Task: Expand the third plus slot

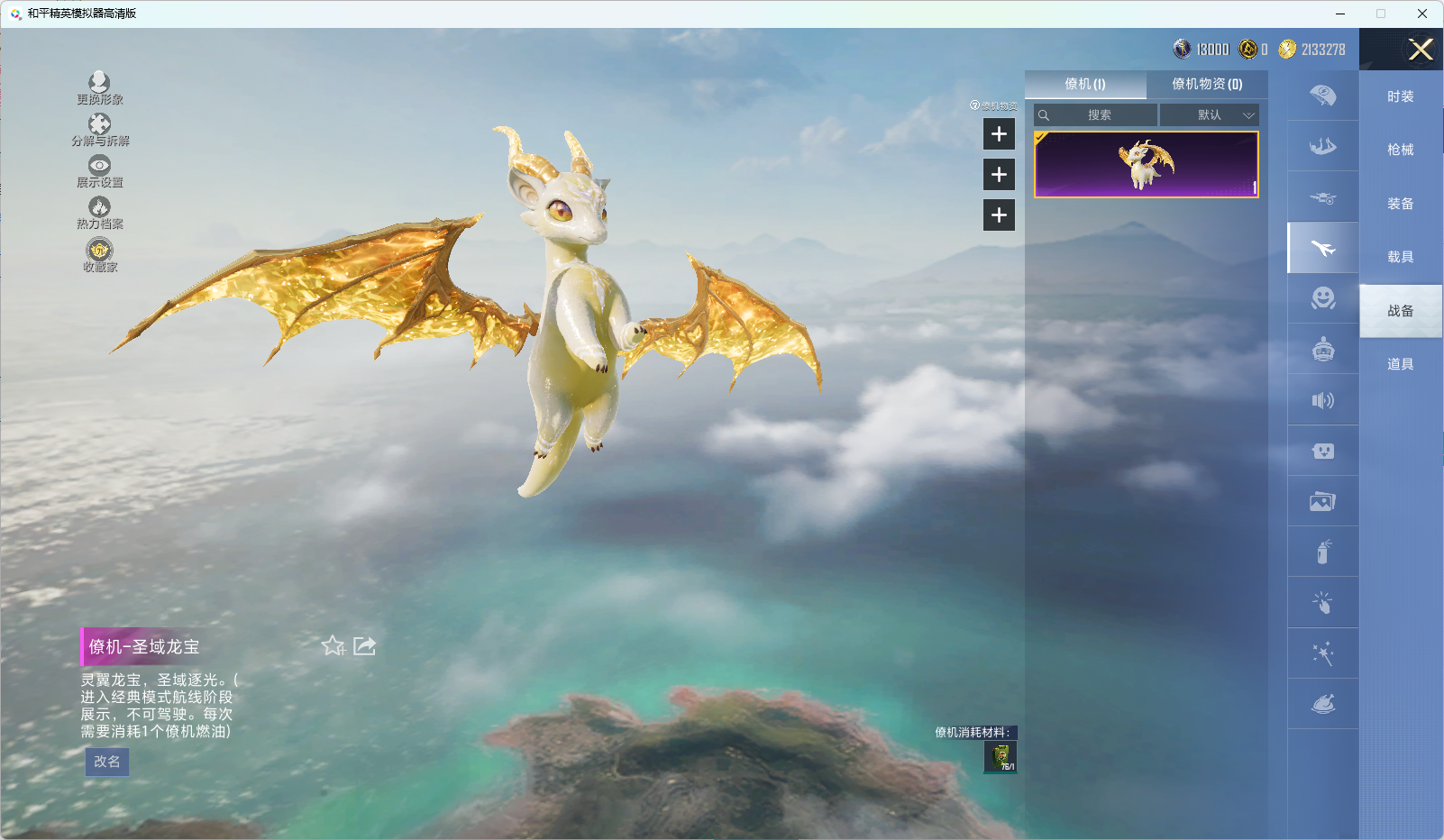Action: [999, 215]
